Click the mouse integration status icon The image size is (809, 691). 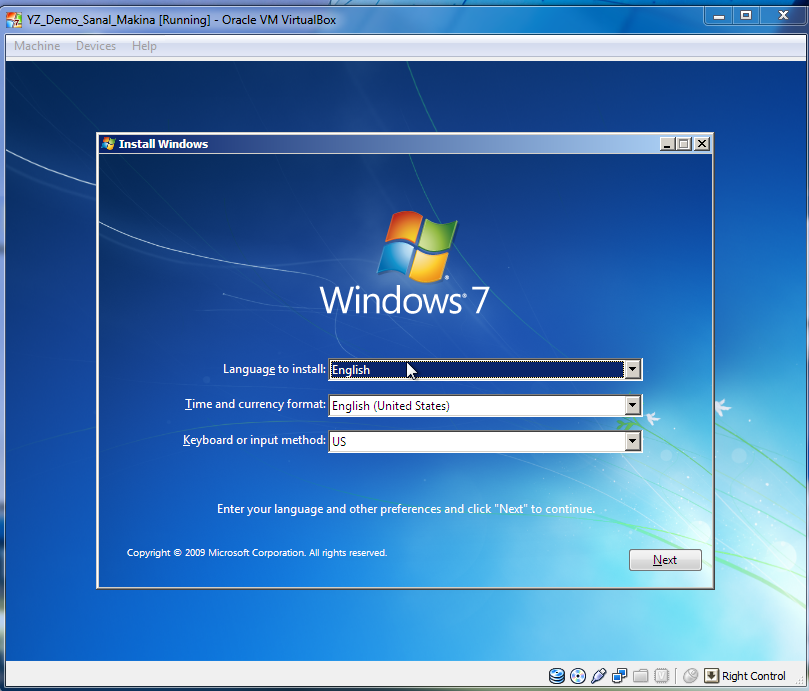690,676
